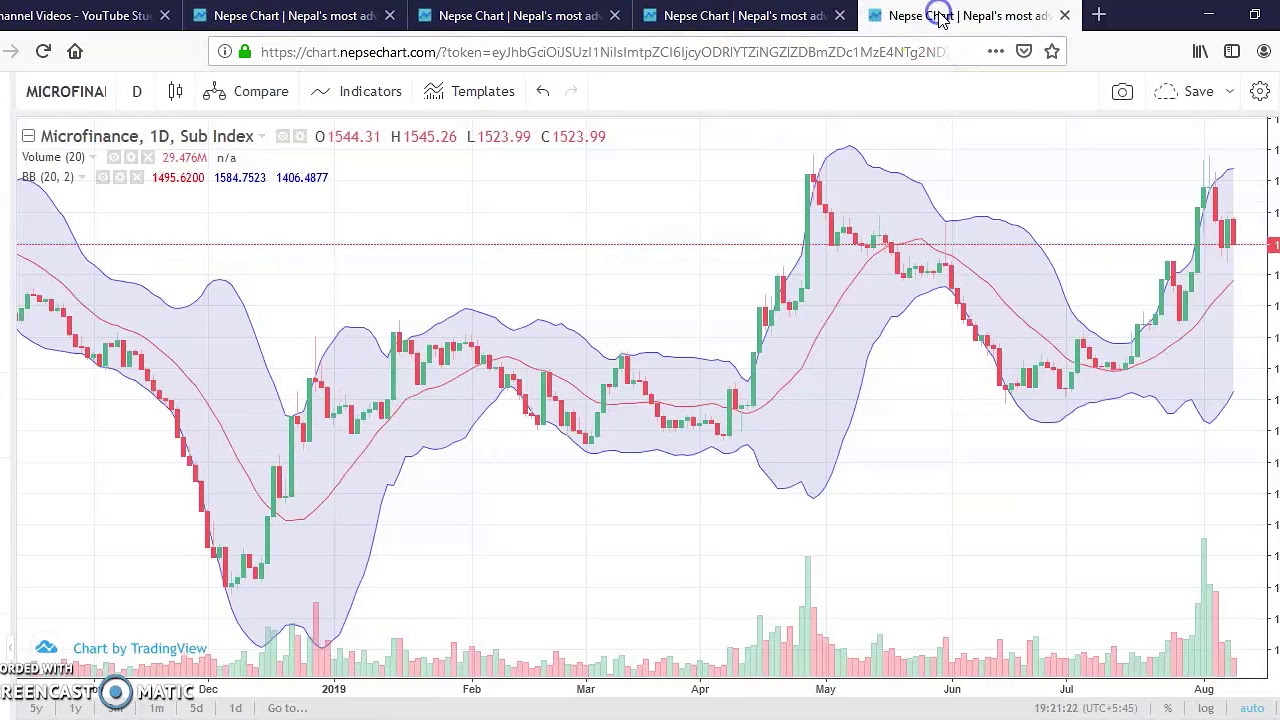Image resolution: width=1280 pixels, height=720 pixels.
Task: Open the Templates menu
Action: point(469,91)
